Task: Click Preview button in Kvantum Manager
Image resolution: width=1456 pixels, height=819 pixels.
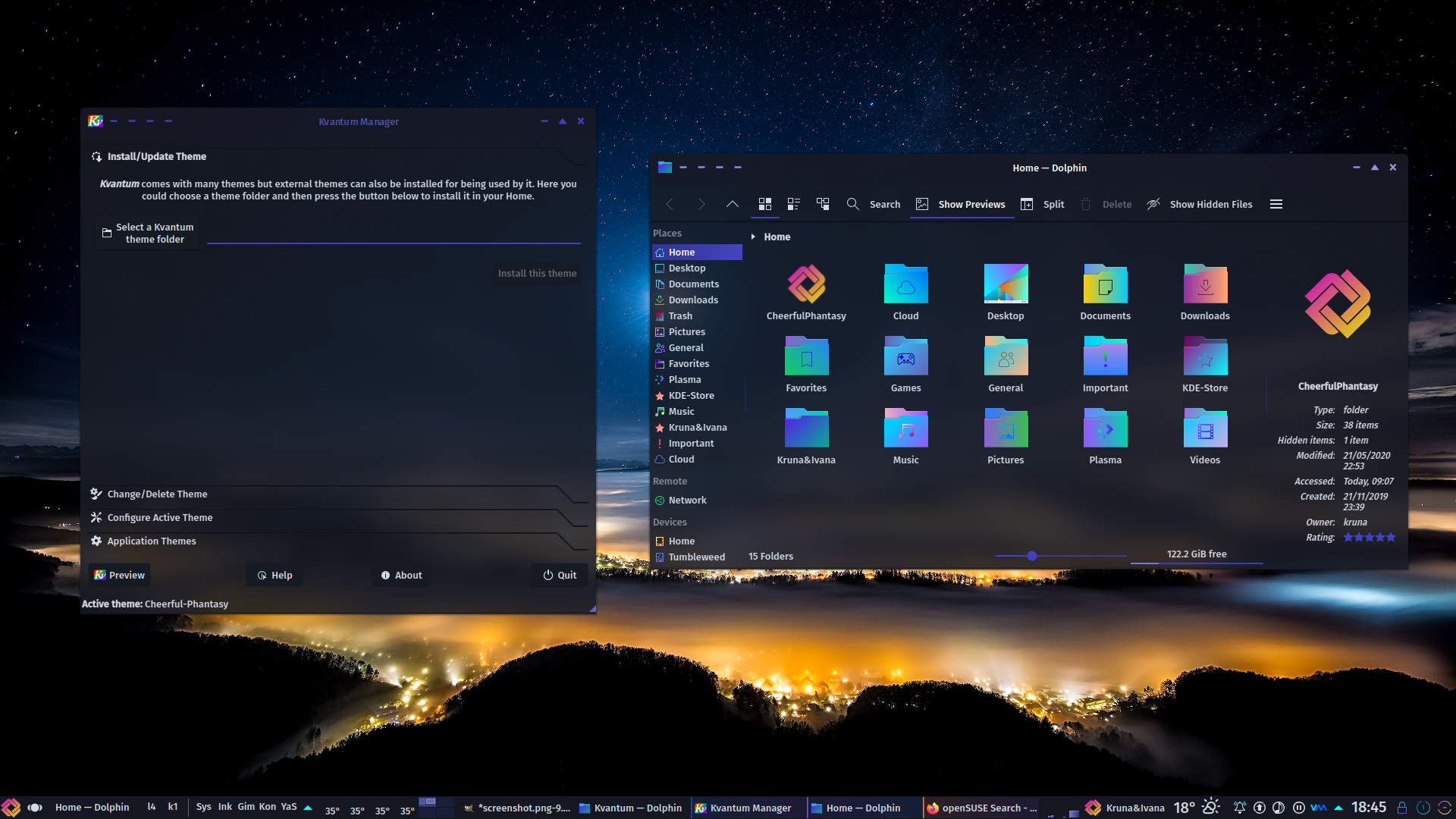Action: (119, 575)
